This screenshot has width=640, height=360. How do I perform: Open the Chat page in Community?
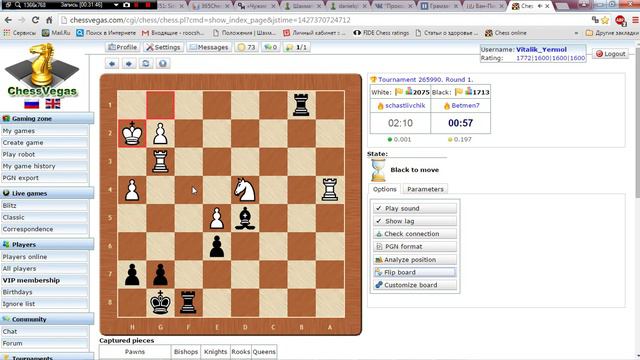[44, 332]
